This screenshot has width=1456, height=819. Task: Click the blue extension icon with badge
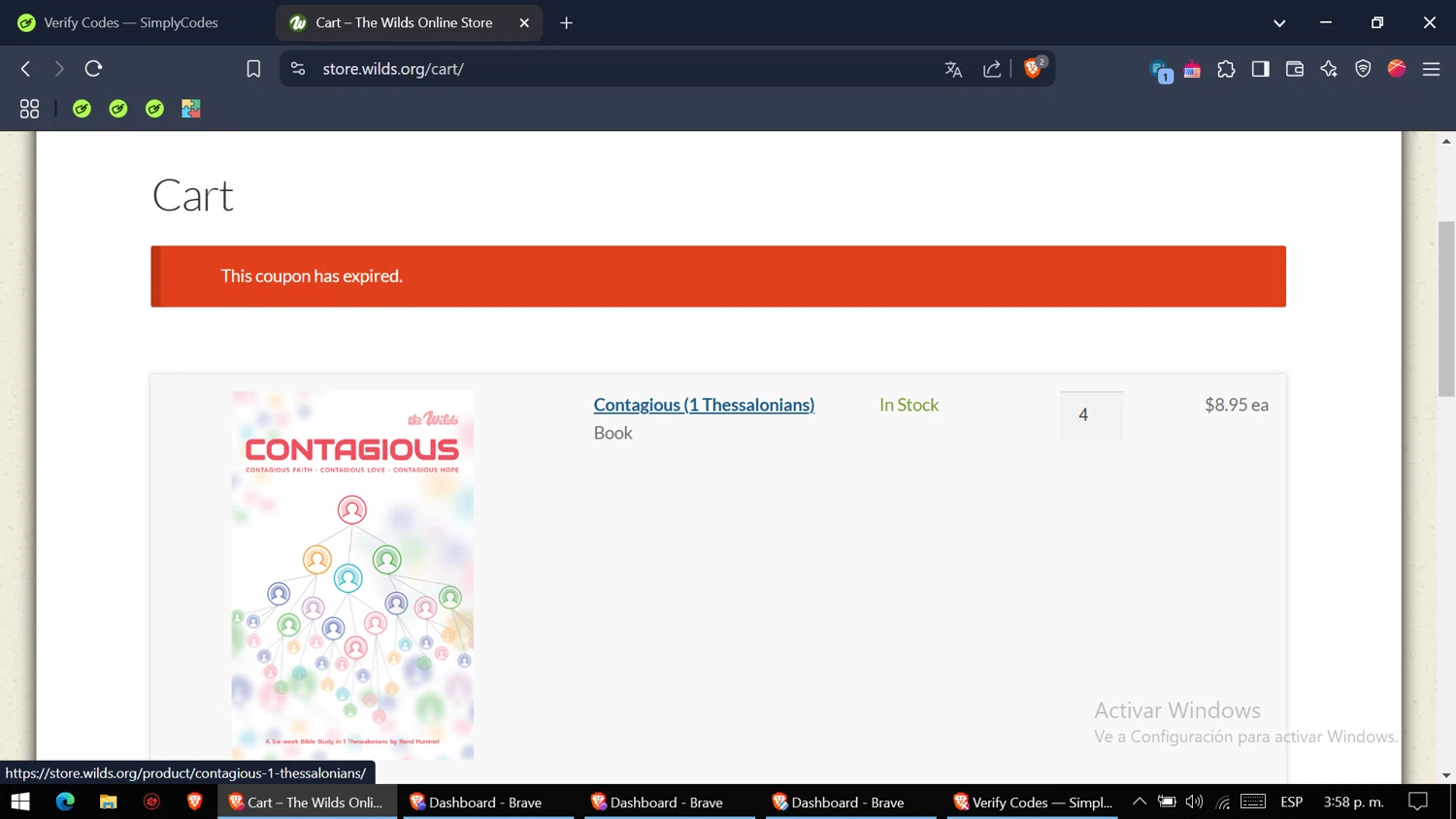(x=1160, y=71)
